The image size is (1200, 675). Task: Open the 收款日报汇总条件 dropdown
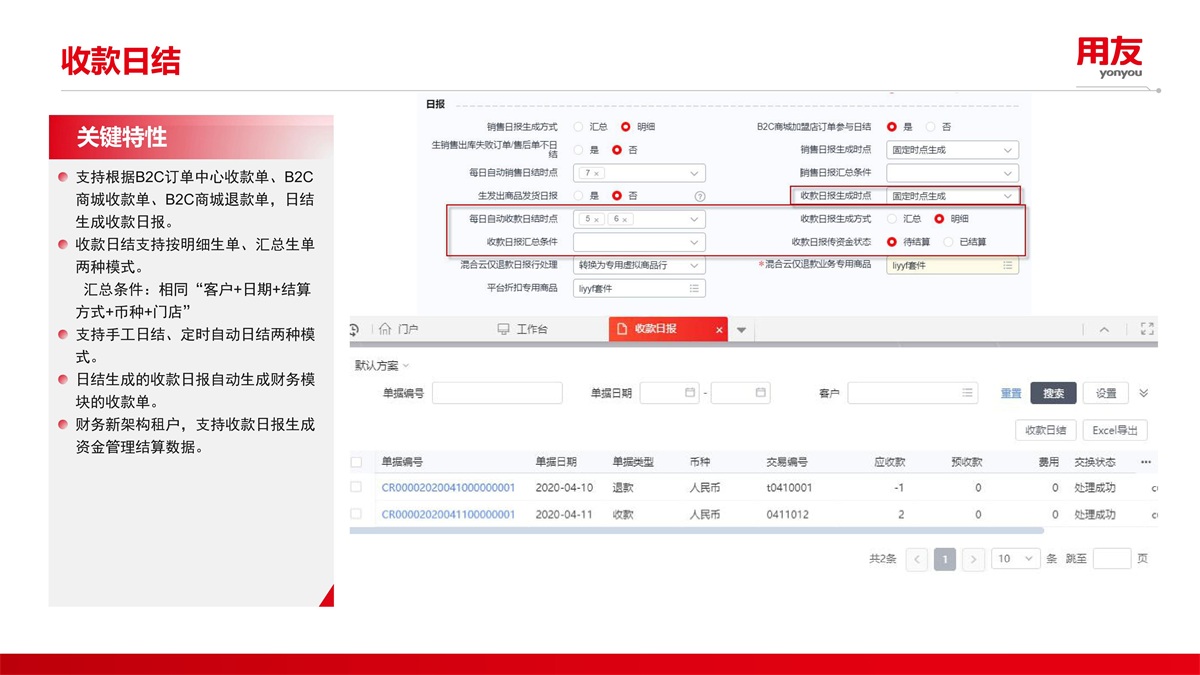(694, 242)
